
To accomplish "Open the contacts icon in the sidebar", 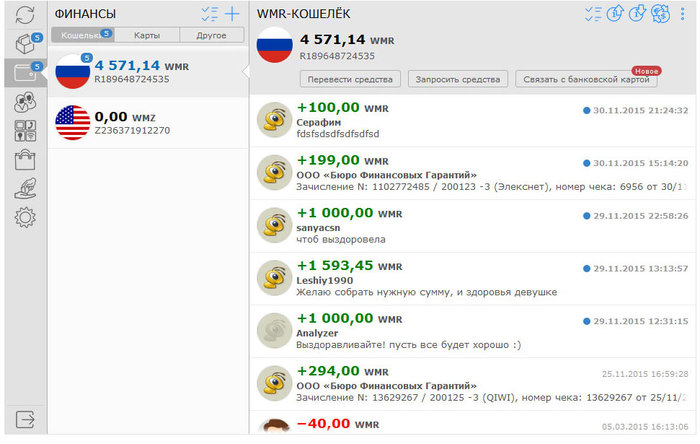I will click(25, 102).
